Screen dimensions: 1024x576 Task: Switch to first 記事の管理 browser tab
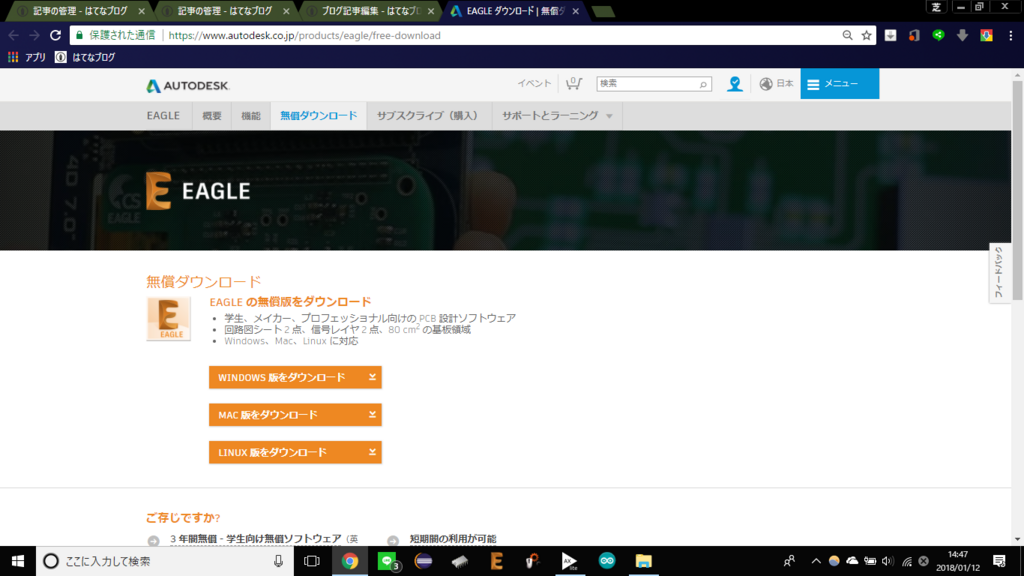coord(80,11)
